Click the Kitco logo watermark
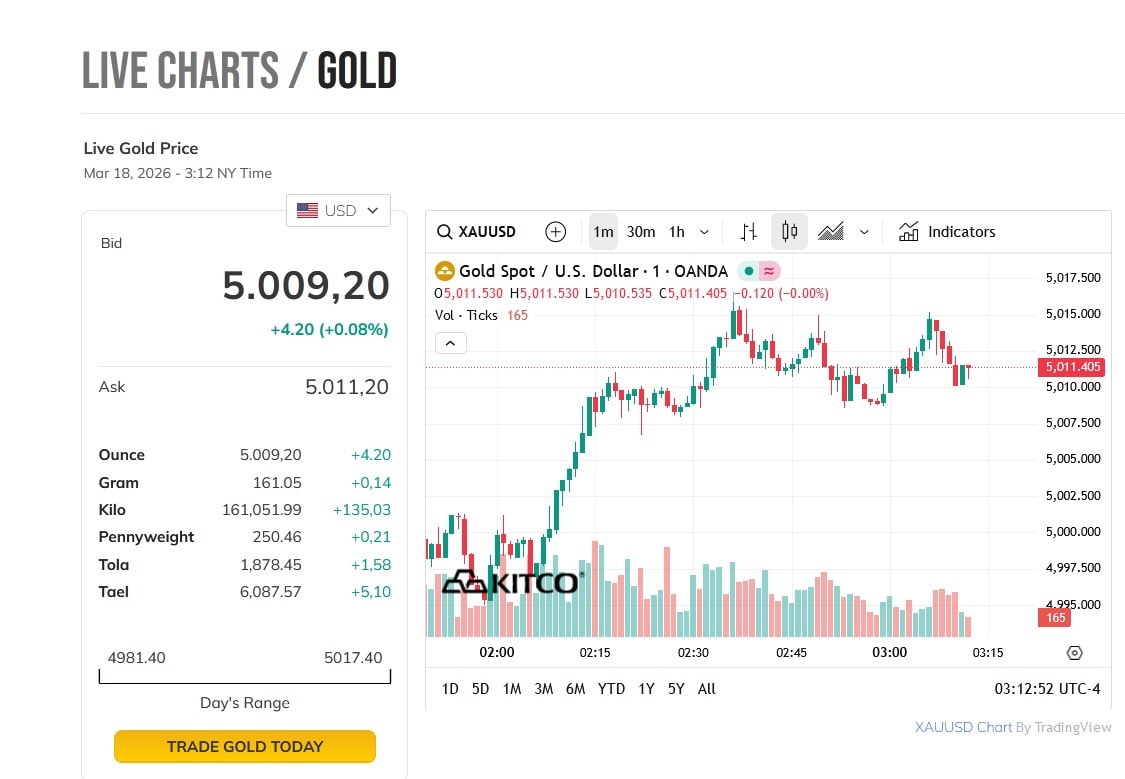Viewport: 1125px width, 779px height. pyautogui.click(x=511, y=582)
